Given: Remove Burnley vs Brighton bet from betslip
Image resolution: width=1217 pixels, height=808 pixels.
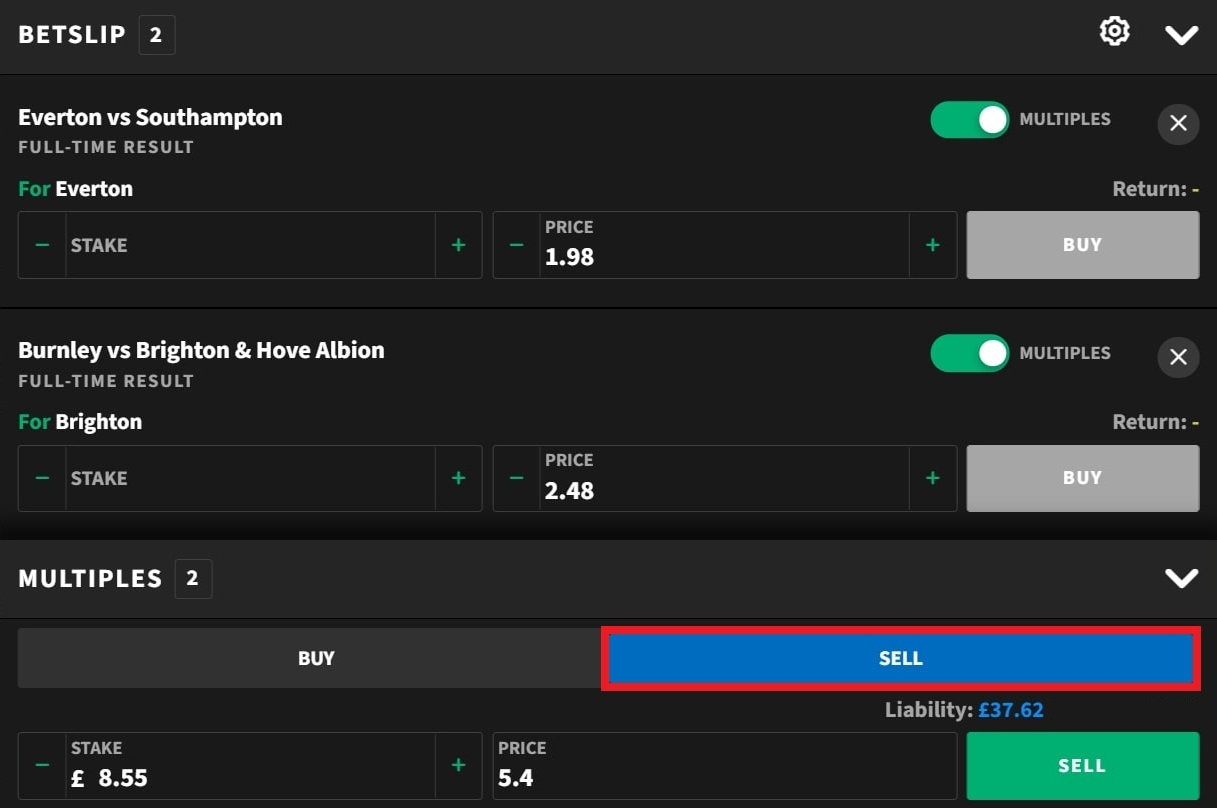Looking at the screenshot, I should click(x=1178, y=357).
